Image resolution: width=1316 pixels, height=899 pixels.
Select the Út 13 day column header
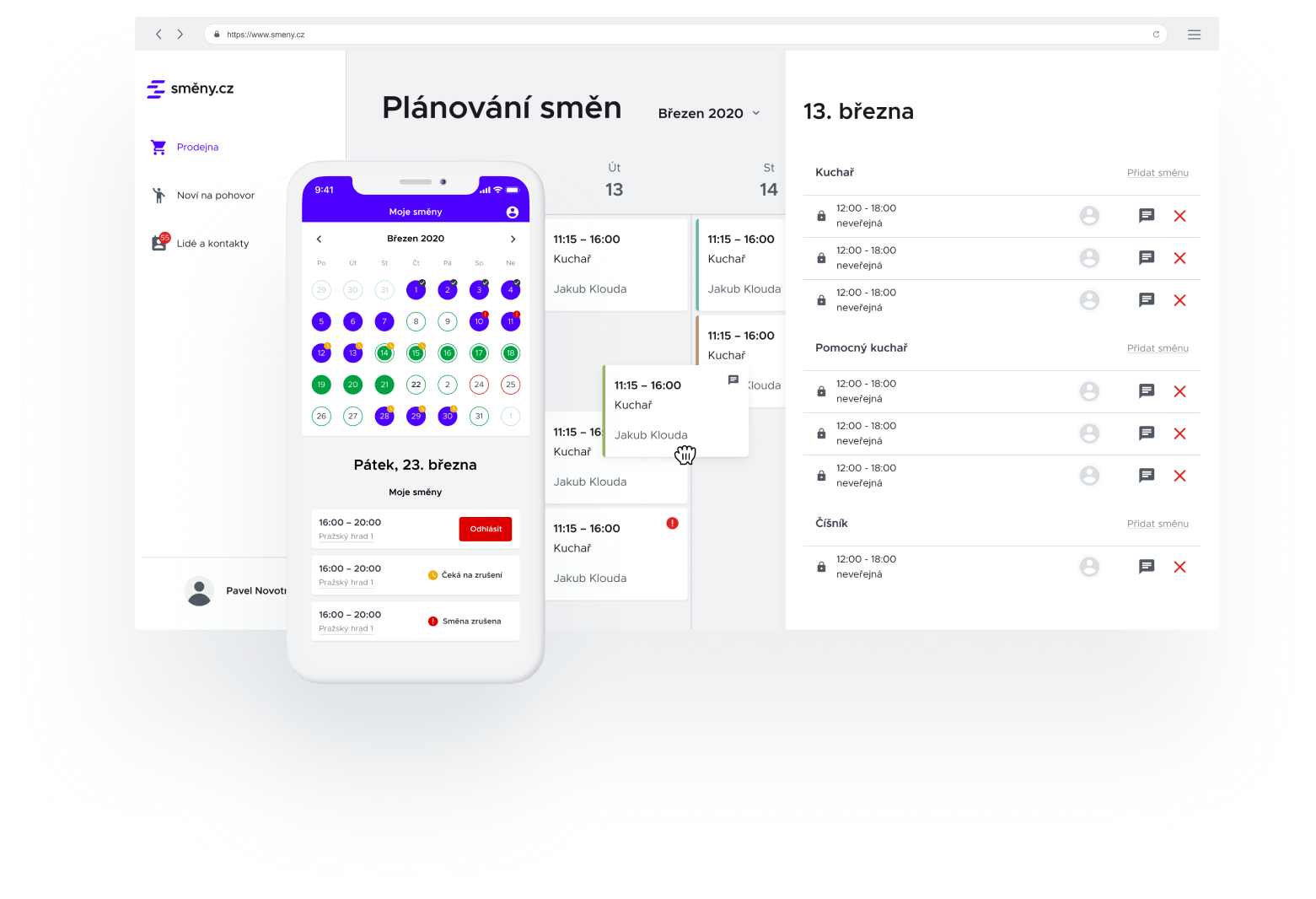pyautogui.click(x=614, y=180)
